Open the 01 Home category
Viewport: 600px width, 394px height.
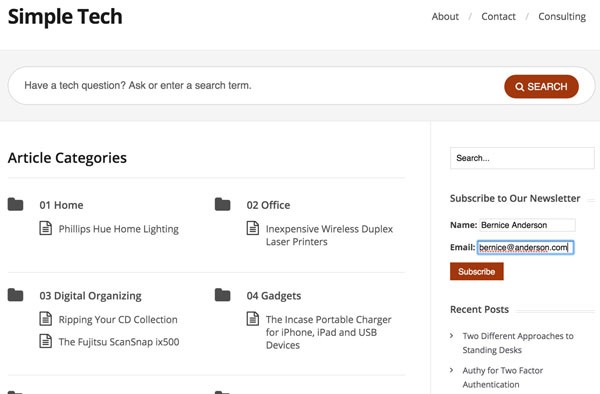(x=61, y=205)
